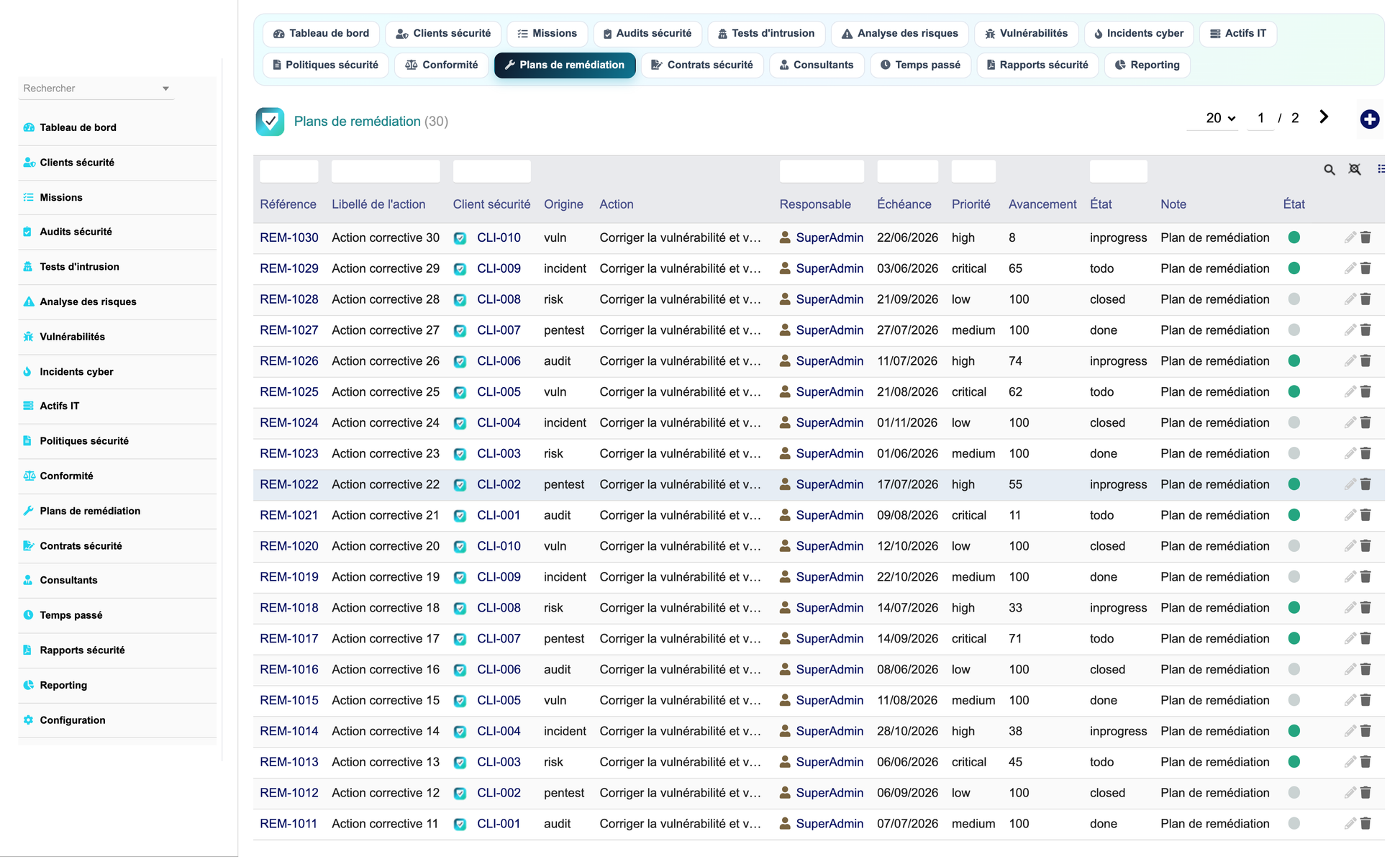This screenshot has width=1400, height=867.
Task: Edit row REM-1014 with pencil icon
Action: pos(1350,731)
